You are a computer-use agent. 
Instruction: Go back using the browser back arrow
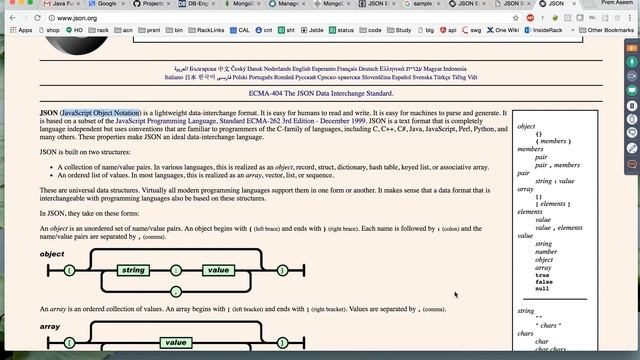12,18
